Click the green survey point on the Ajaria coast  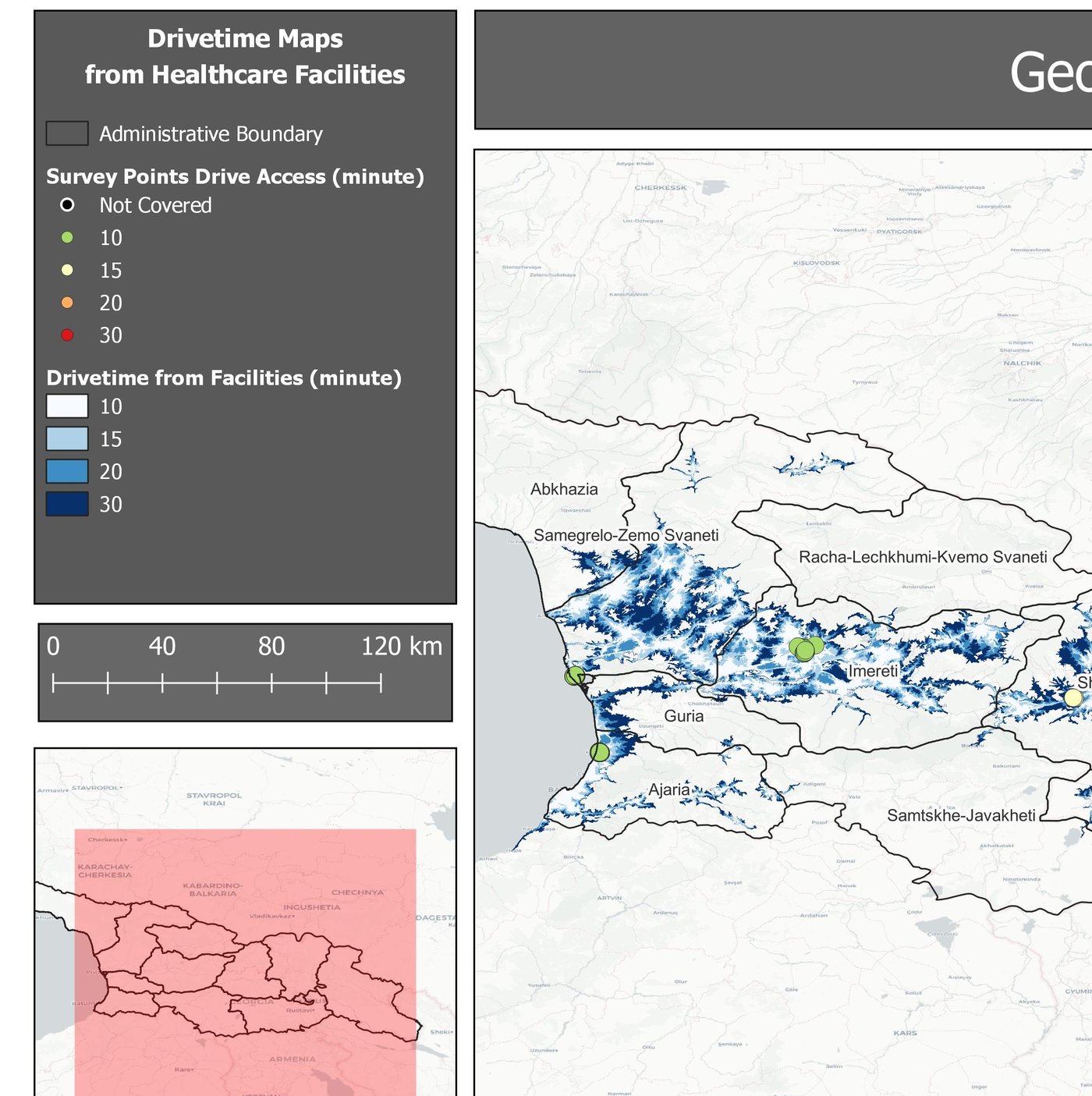pyautogui.click(x=599, y=752)
